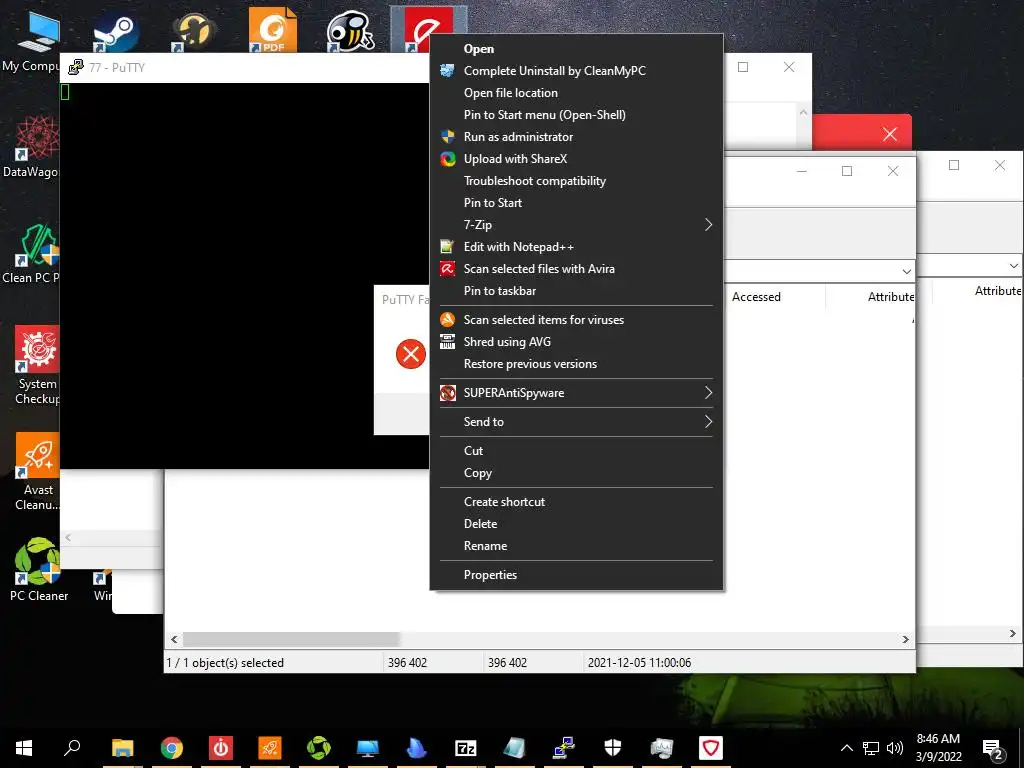Screen dimensions: 1024x768
Task: Open network status tray icon
Action: point(871,748)
